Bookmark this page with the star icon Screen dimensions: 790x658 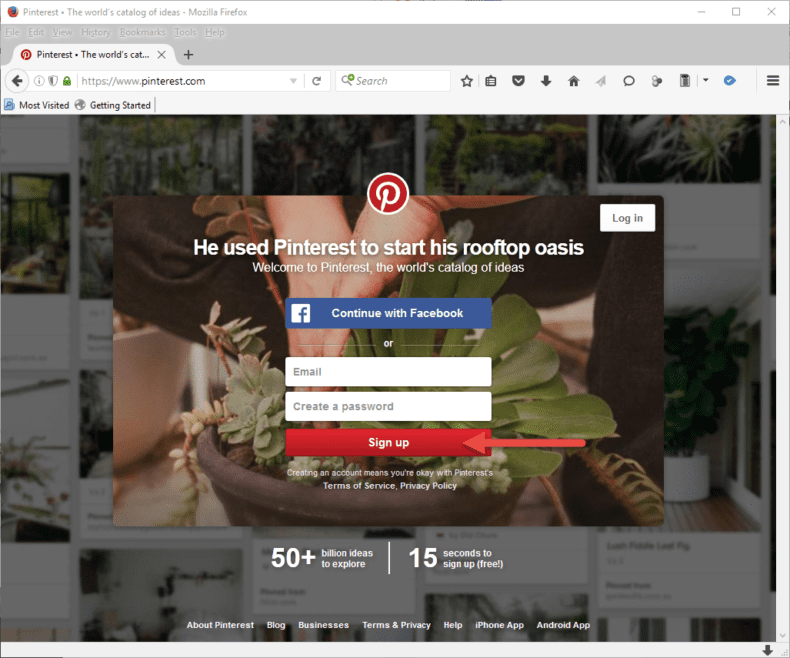pos(467,81)
